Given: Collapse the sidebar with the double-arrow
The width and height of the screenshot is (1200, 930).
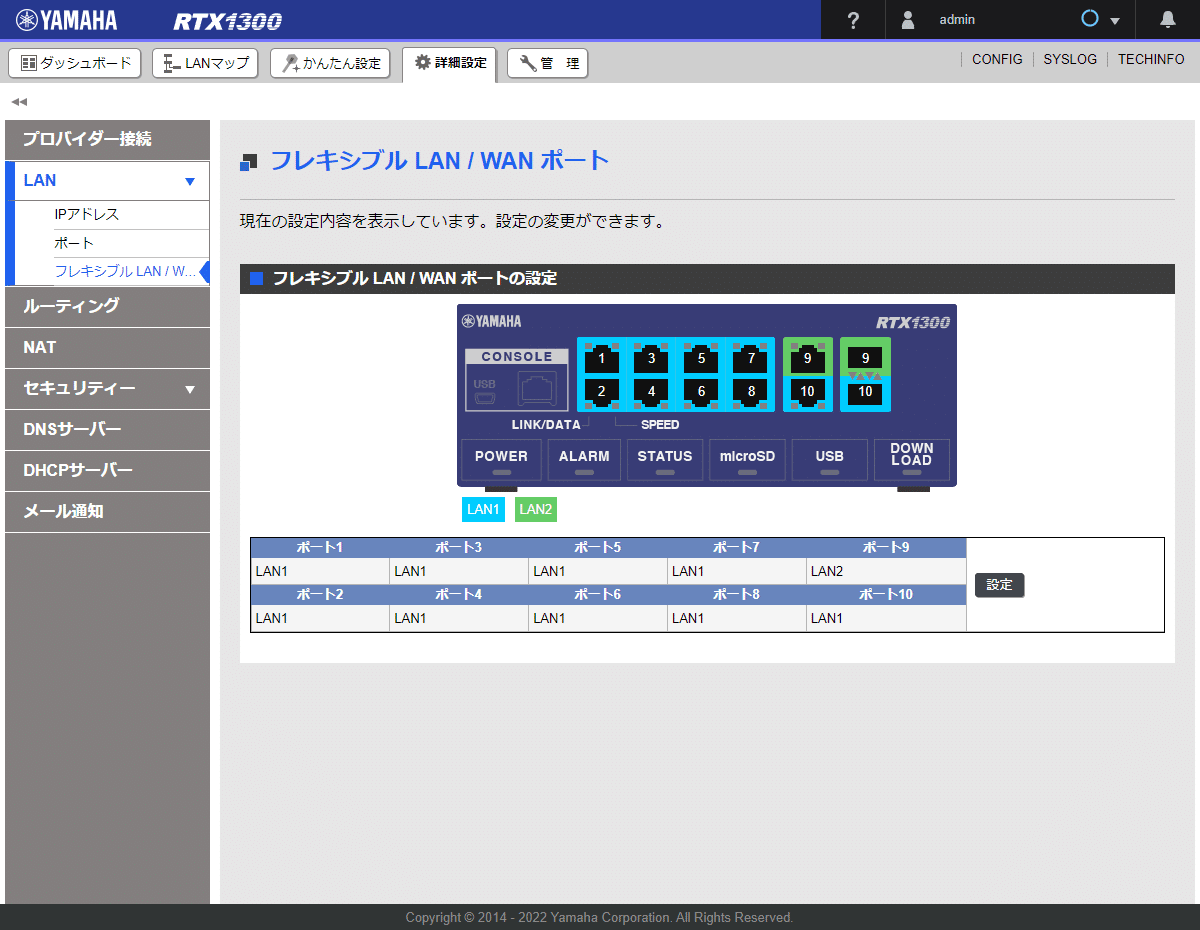Looking at the screenshot, I should [x=17, y=101].
